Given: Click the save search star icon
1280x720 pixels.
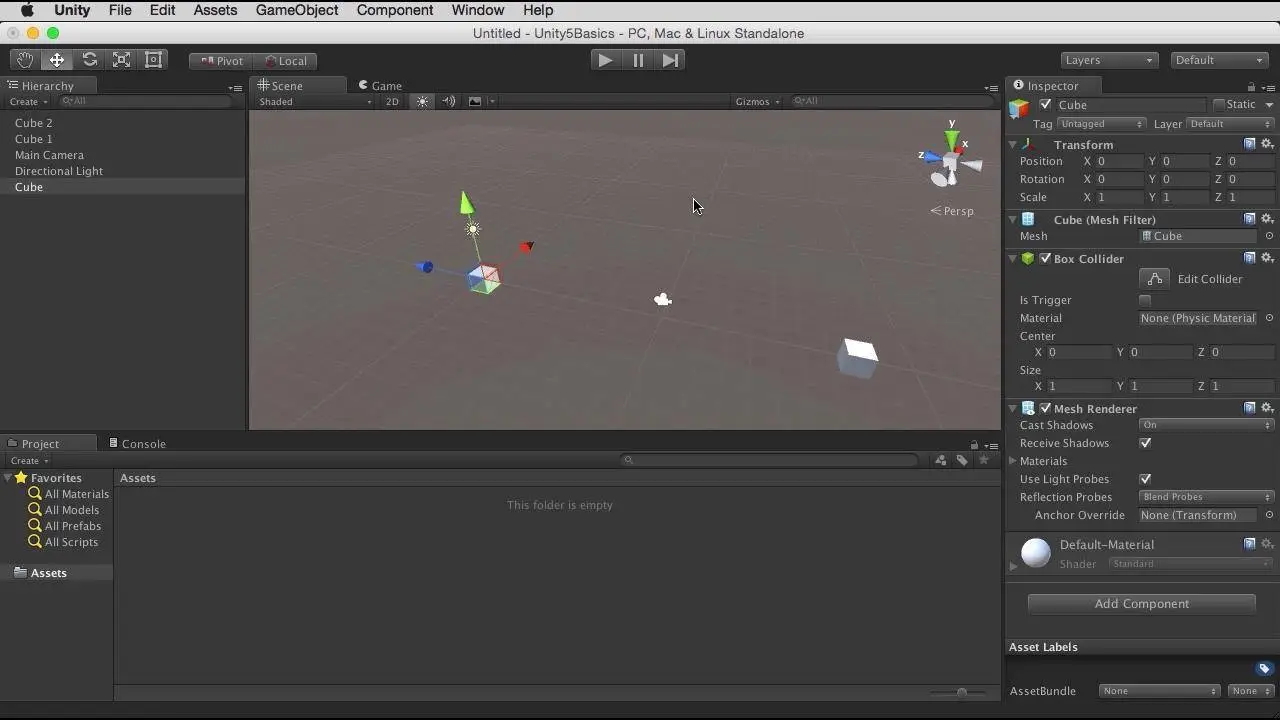Looking at the screenshot, I should pos(984,460).
